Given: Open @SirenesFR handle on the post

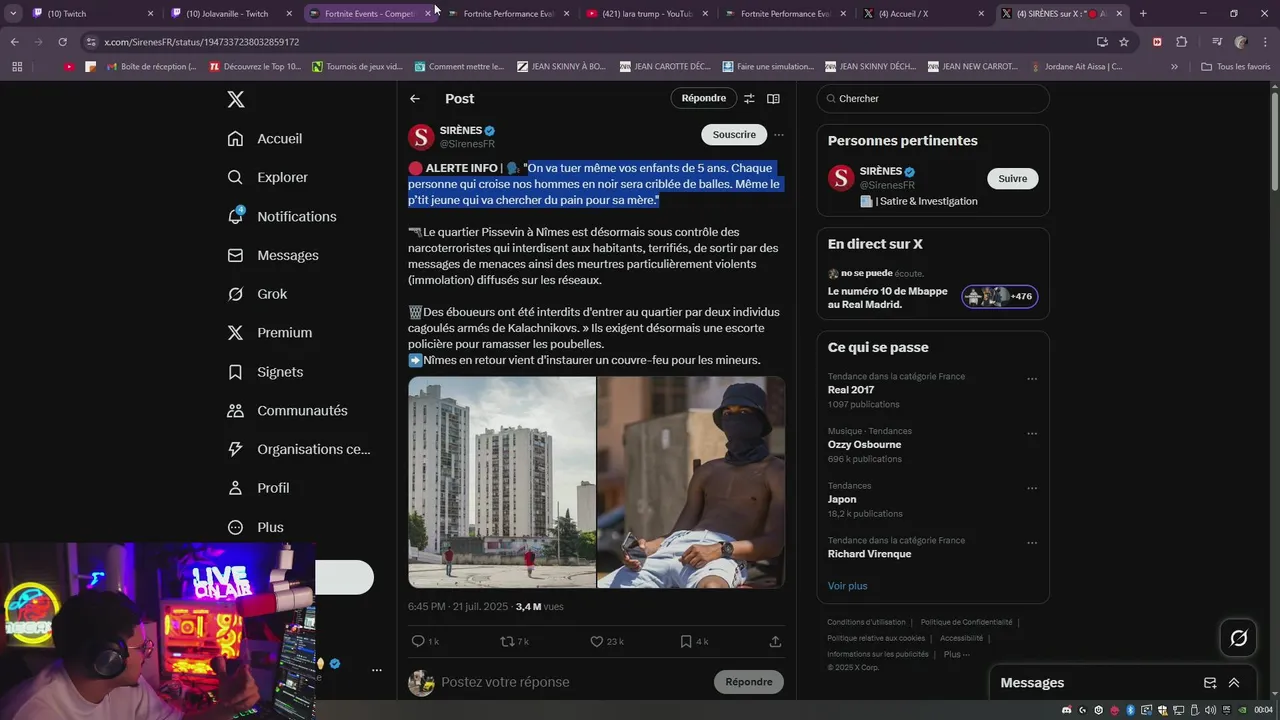Looking at the screenshot, I should pos(467,144).
